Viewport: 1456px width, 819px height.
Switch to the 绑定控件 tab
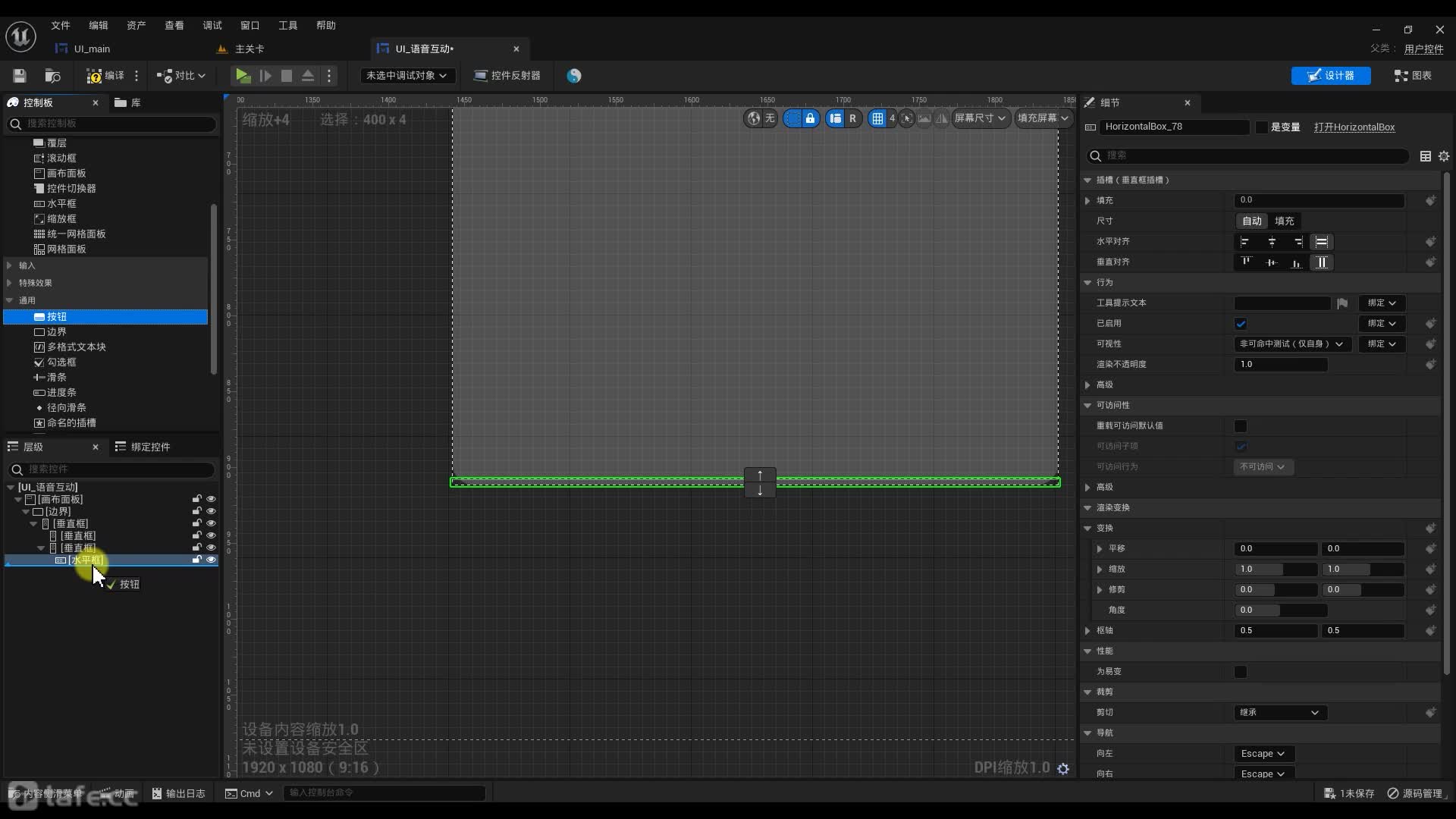tap(143, 447)
